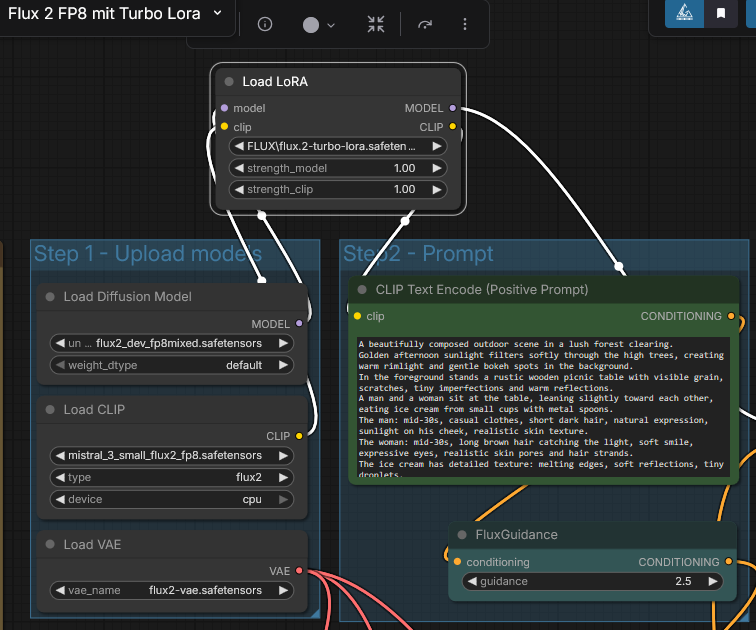Collapse the Load CLIP node dot
Image resolution: width=756 pixels, height=630 pixels.
pyautogui.click(x=50, y=409)
